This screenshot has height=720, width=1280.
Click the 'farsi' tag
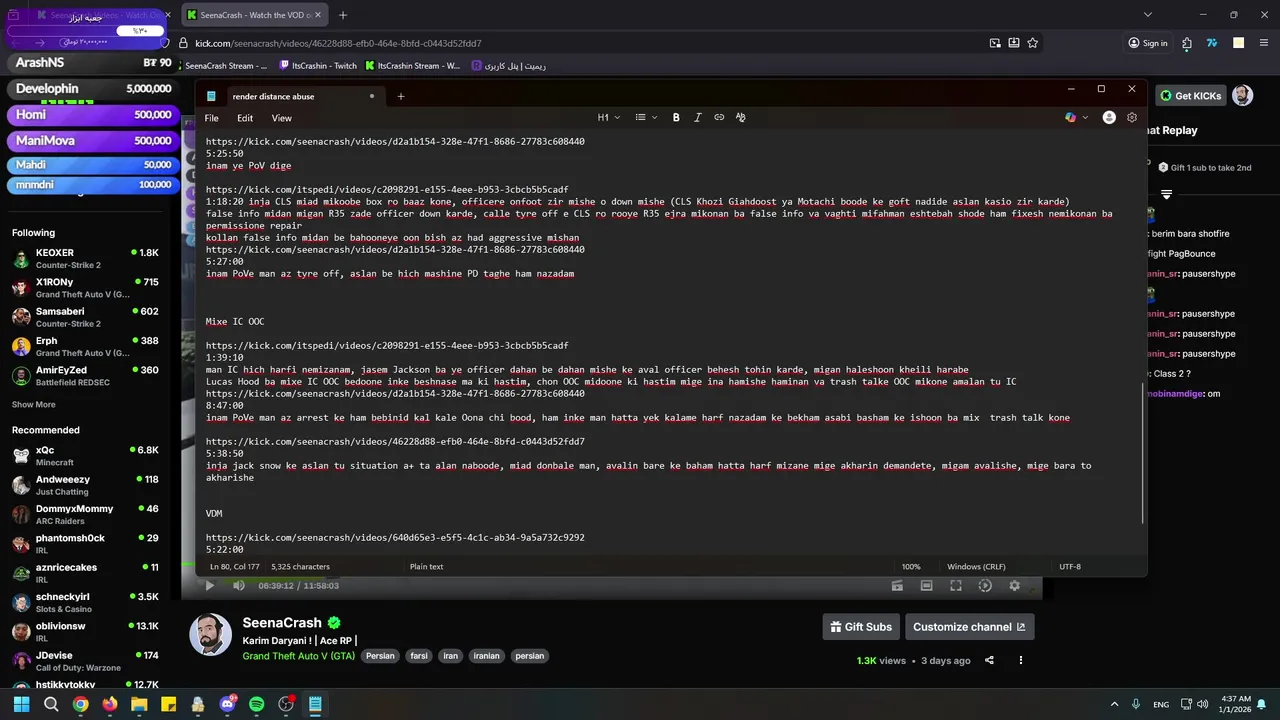(x=419, y=656)
